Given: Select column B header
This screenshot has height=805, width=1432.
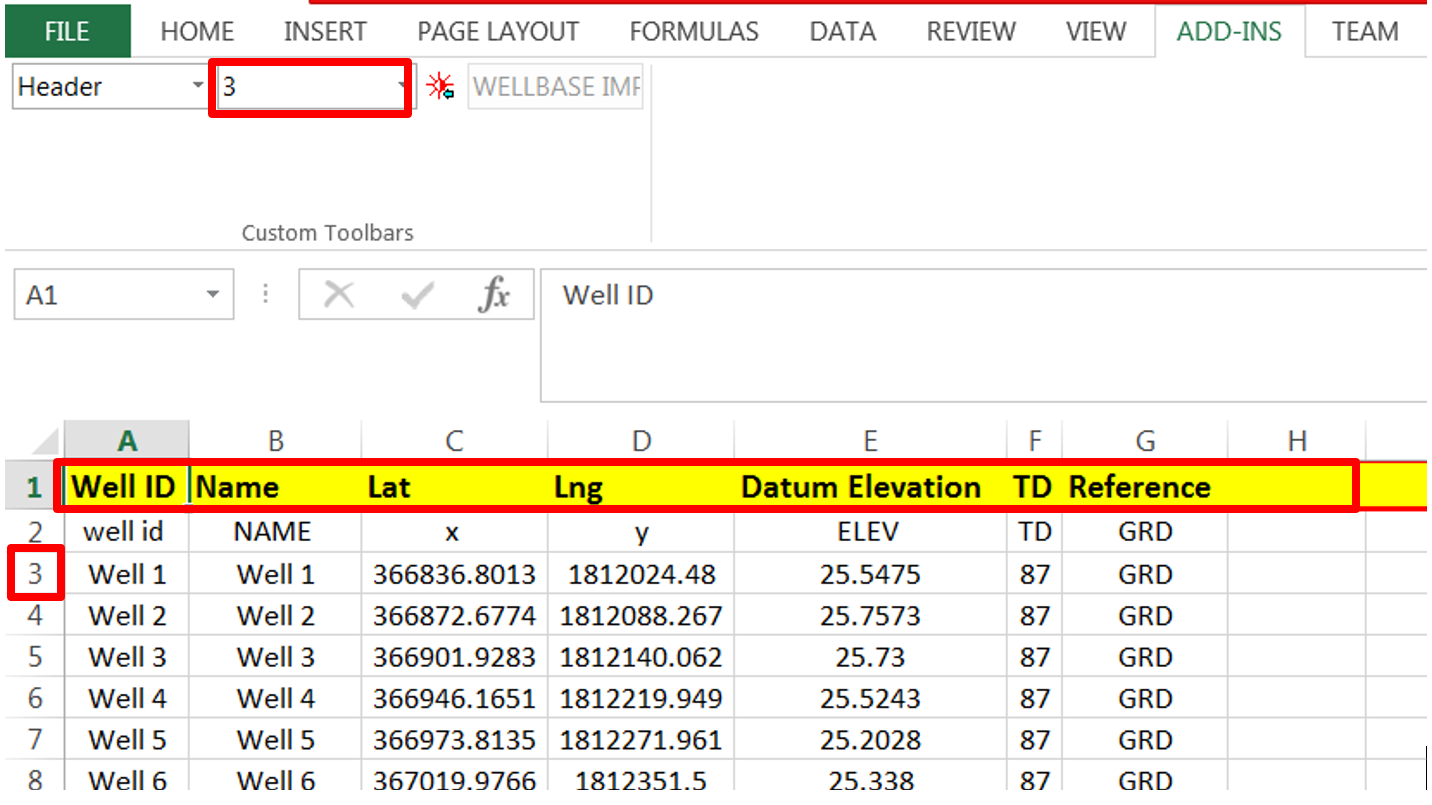Looking at the screenshot, I should click(x=275, y=441).
